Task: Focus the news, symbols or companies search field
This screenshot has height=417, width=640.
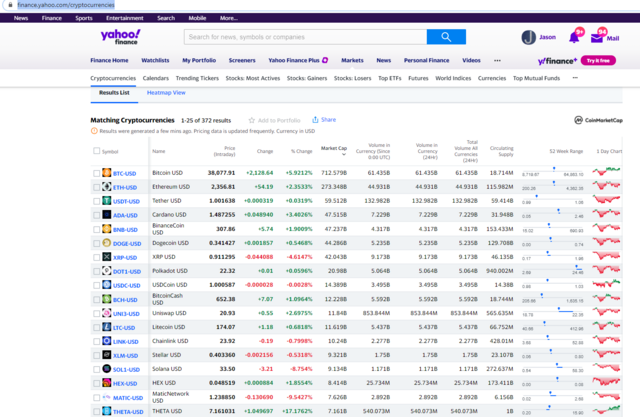Action: tap(305, 37)
